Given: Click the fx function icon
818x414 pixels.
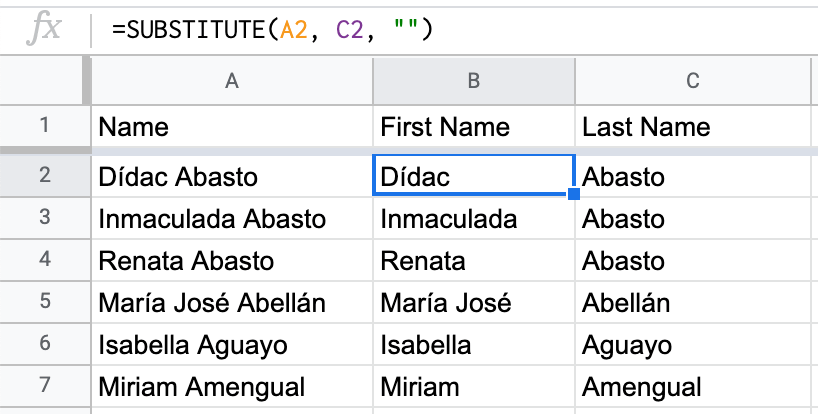Looking at the screenshot, I should click(x=43, y=30).
